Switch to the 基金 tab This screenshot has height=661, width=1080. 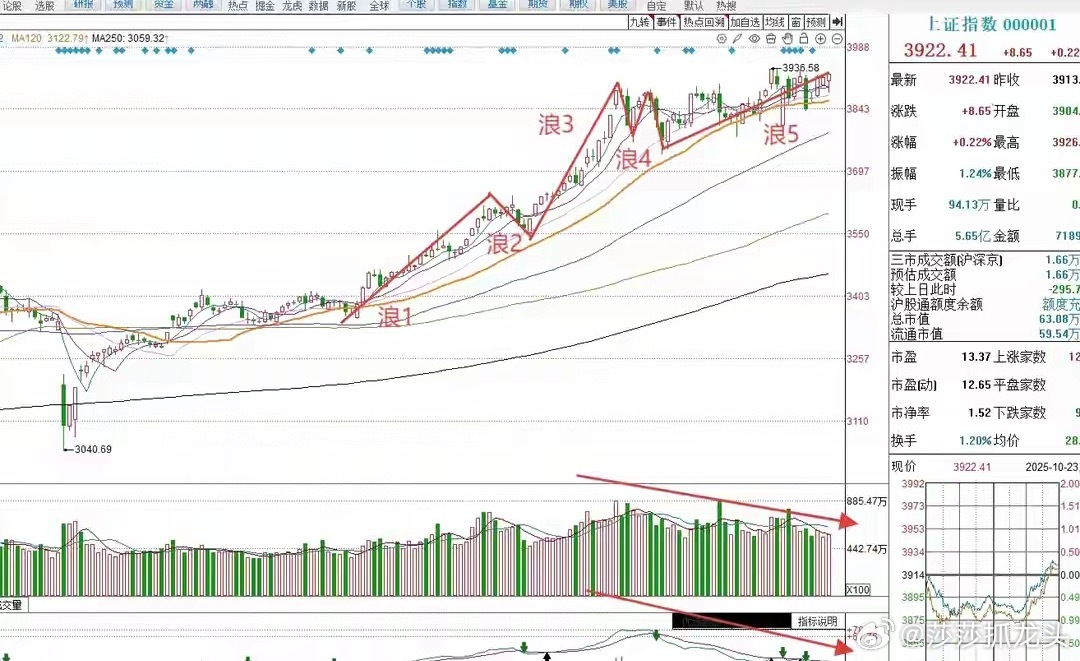tap(497, 4)
